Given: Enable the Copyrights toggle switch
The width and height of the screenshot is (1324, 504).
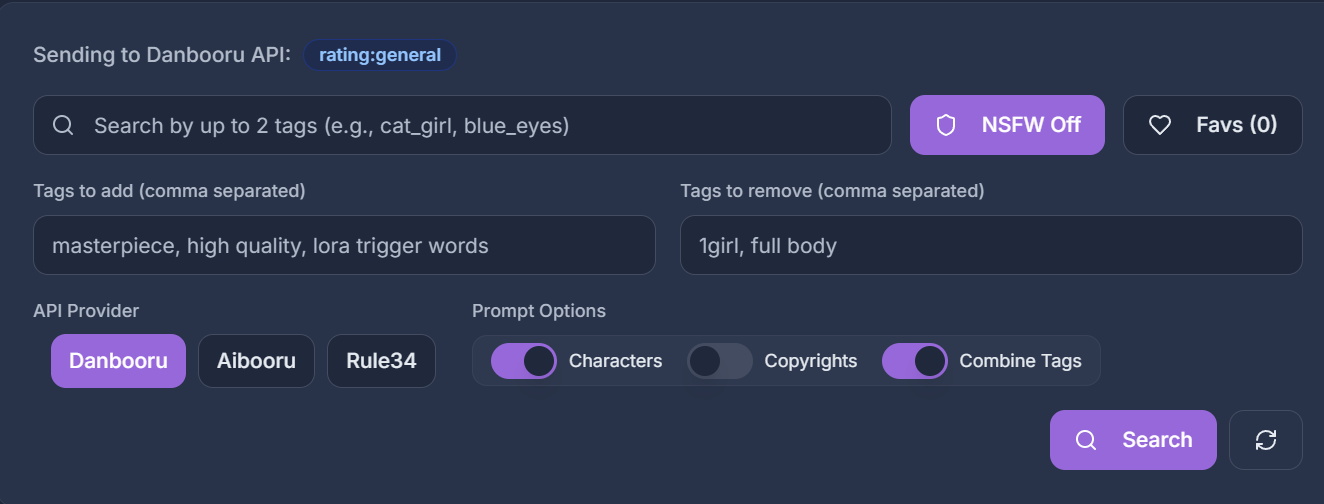Looking at the screenshot, I should point(719,361).
